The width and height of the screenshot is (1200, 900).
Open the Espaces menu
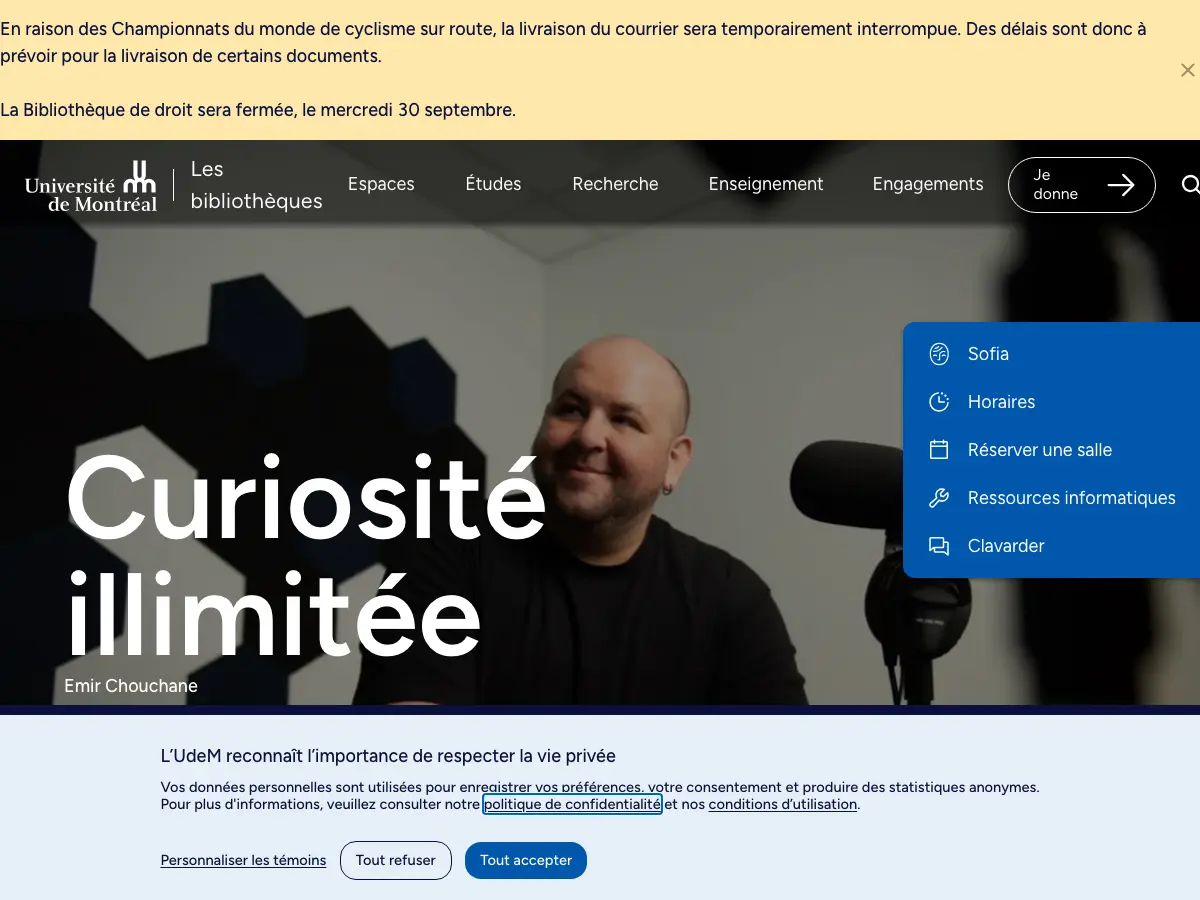pos(381,184)
